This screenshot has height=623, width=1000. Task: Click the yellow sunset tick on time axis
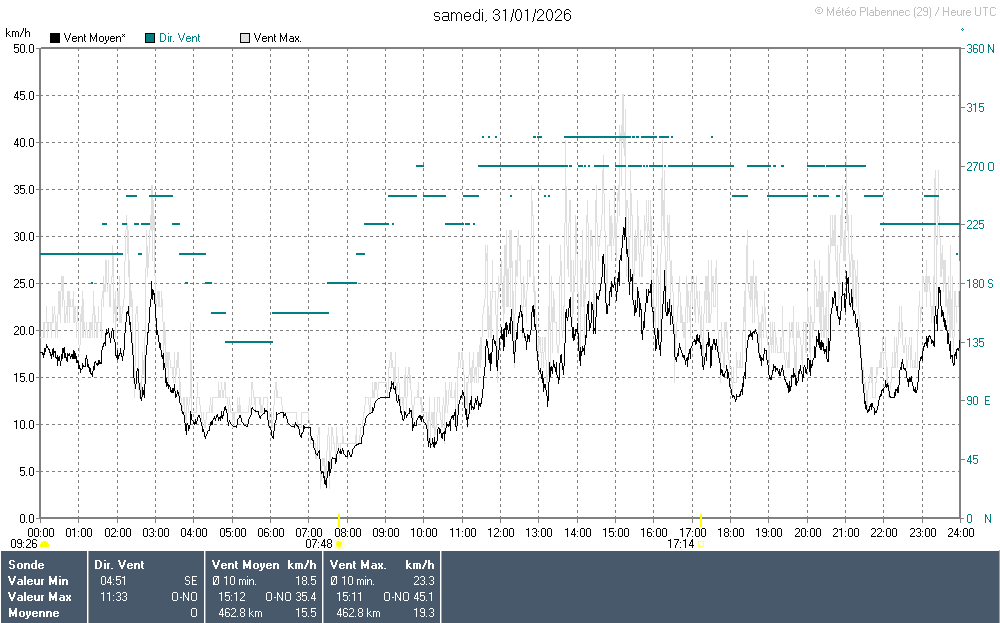pyautogui.click(x=700, y=519)
